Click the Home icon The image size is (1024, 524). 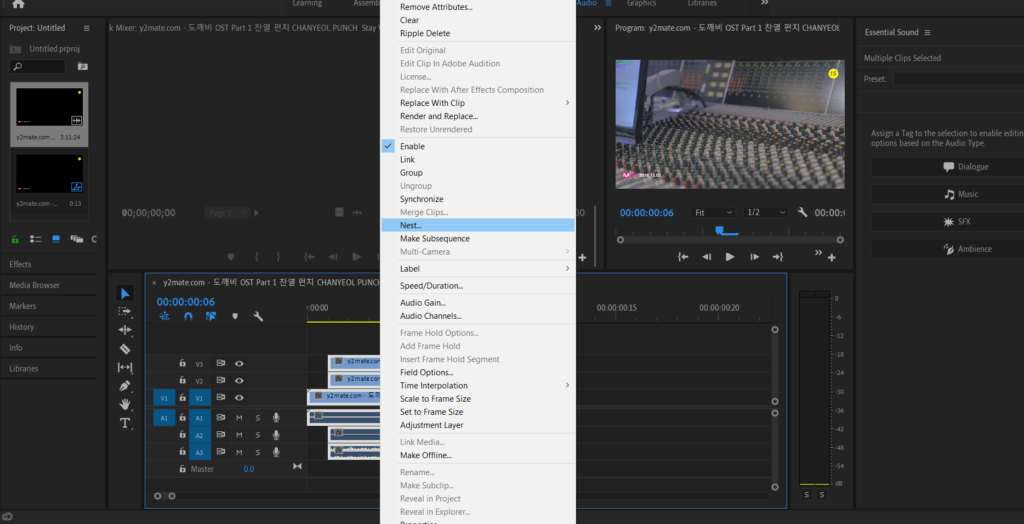coord(18,4)
